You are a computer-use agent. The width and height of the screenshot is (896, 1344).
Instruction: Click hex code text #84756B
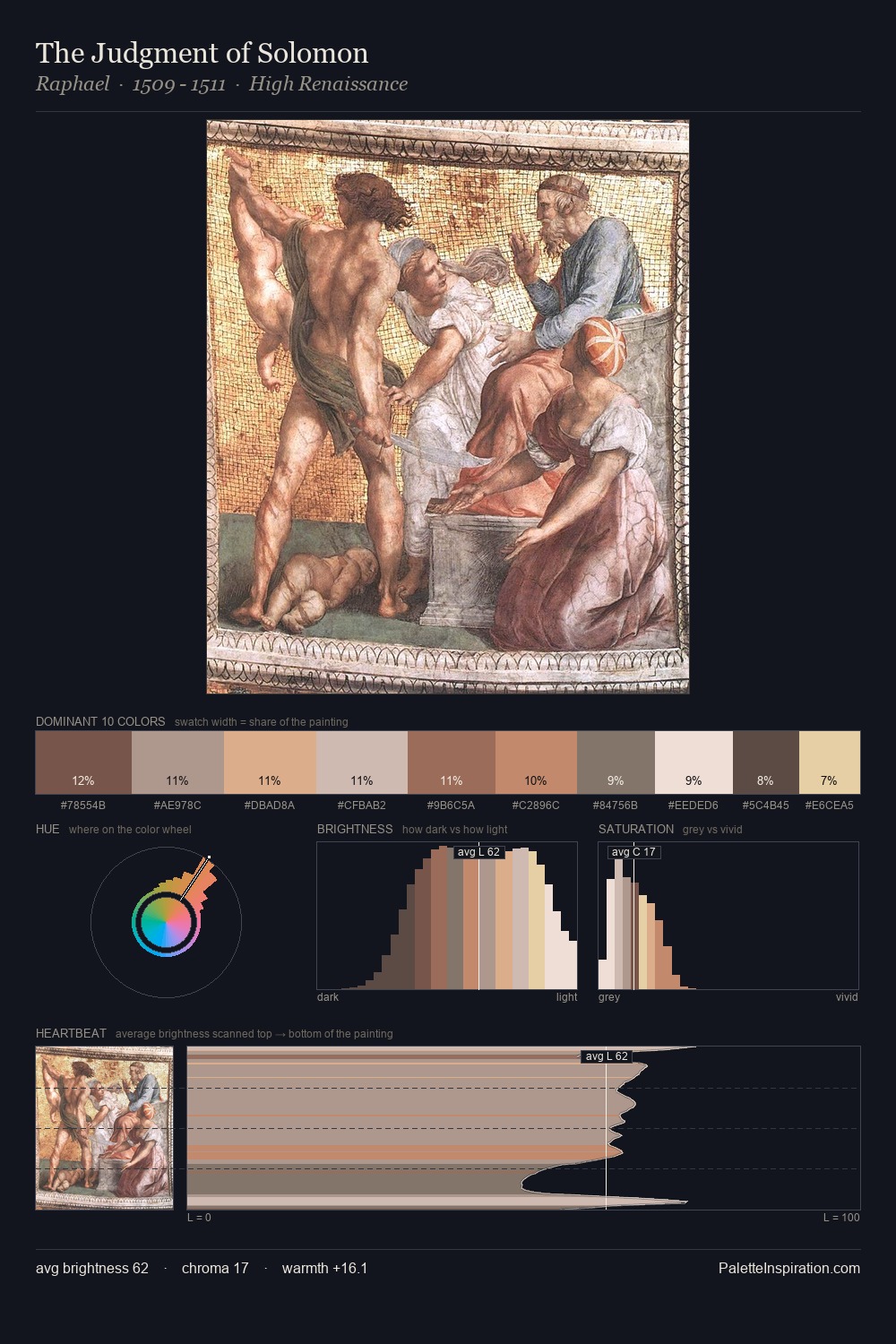tap(616, 805)
